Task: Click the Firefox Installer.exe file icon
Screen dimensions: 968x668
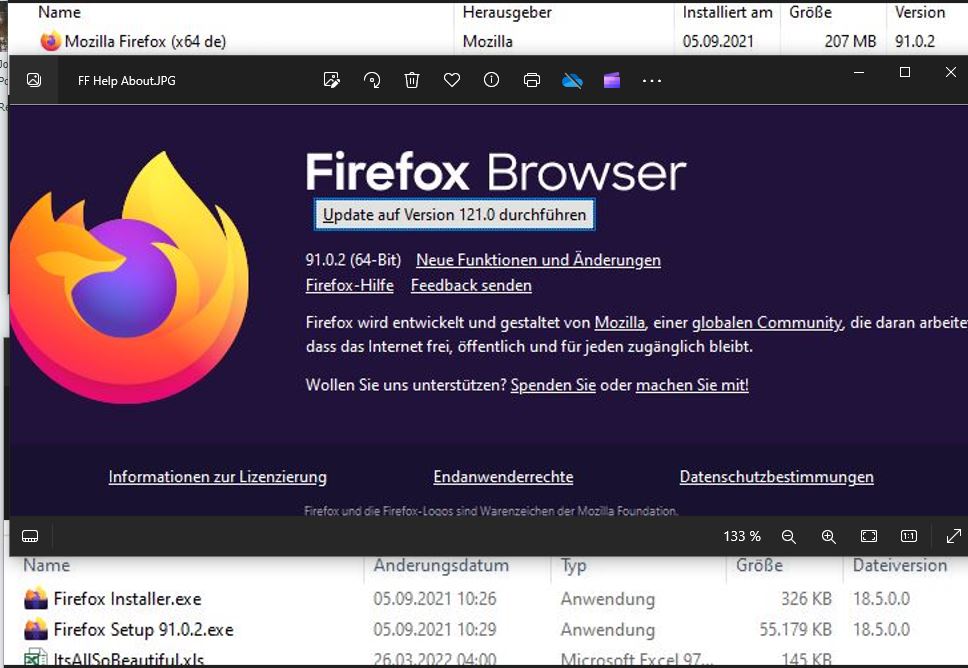Action: [36, 598]
